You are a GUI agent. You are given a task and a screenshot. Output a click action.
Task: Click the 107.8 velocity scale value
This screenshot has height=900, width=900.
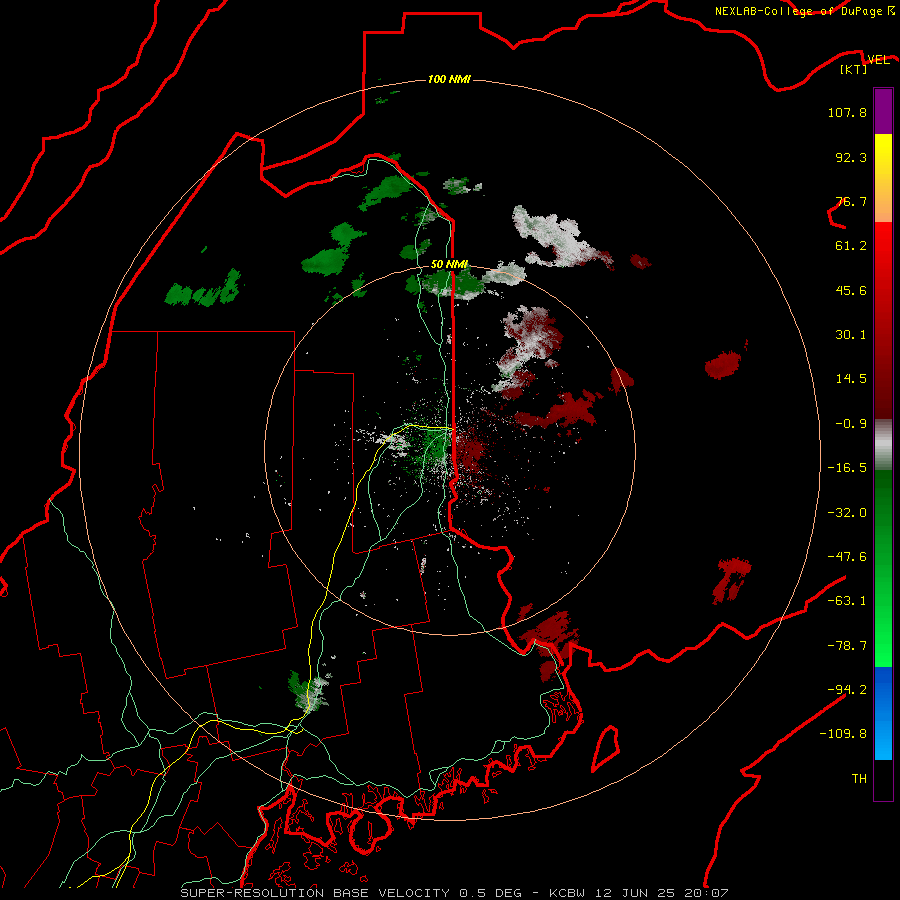coord(847,112)
